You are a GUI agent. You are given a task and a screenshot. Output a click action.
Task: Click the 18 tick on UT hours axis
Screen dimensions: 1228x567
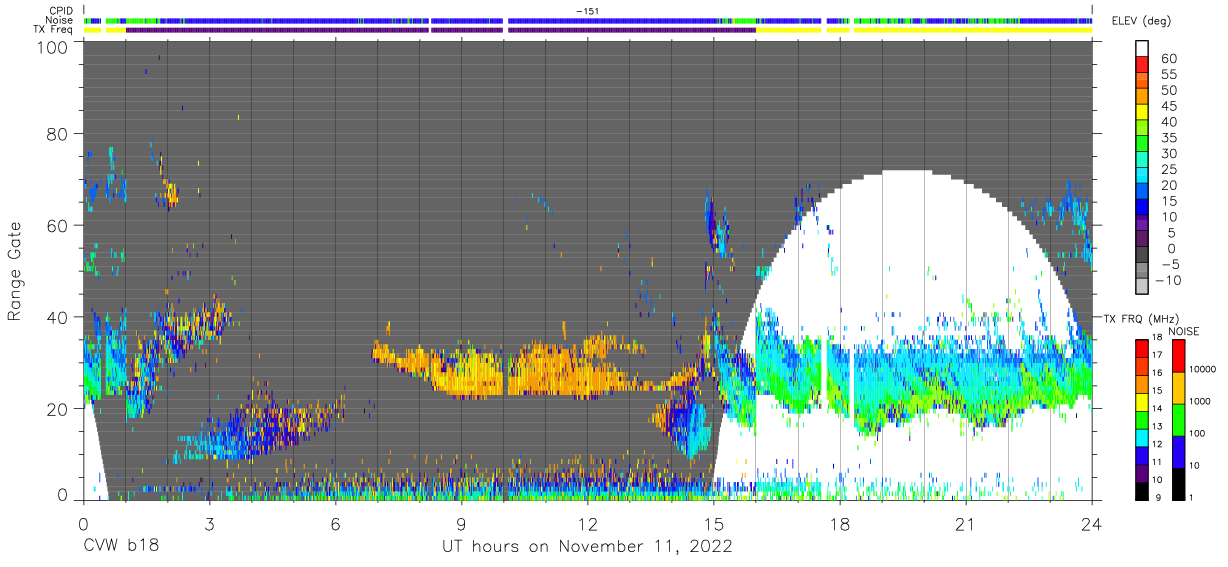pyautogui.click(x=839, y=524)
